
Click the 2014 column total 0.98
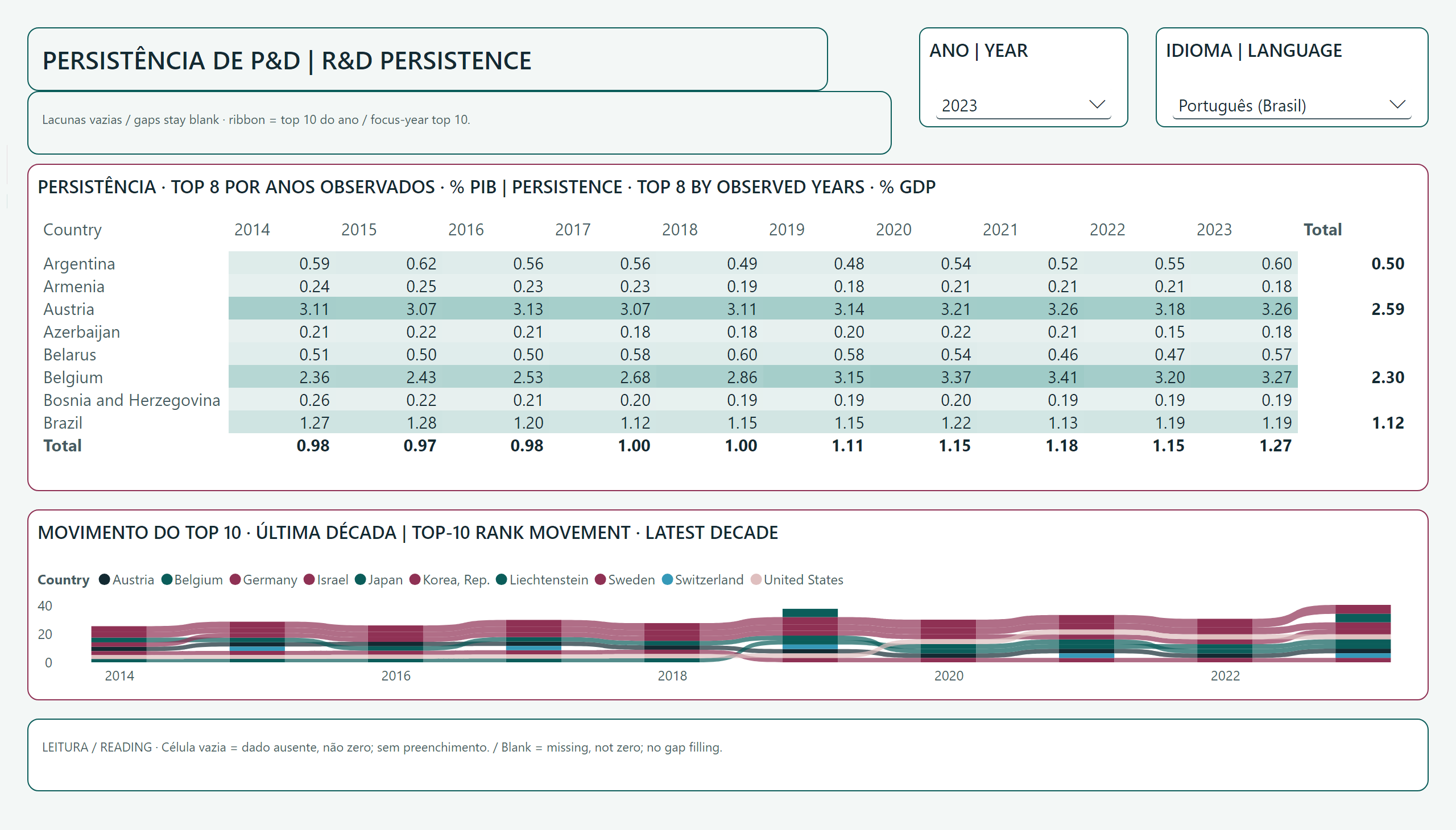coord(313,446)
